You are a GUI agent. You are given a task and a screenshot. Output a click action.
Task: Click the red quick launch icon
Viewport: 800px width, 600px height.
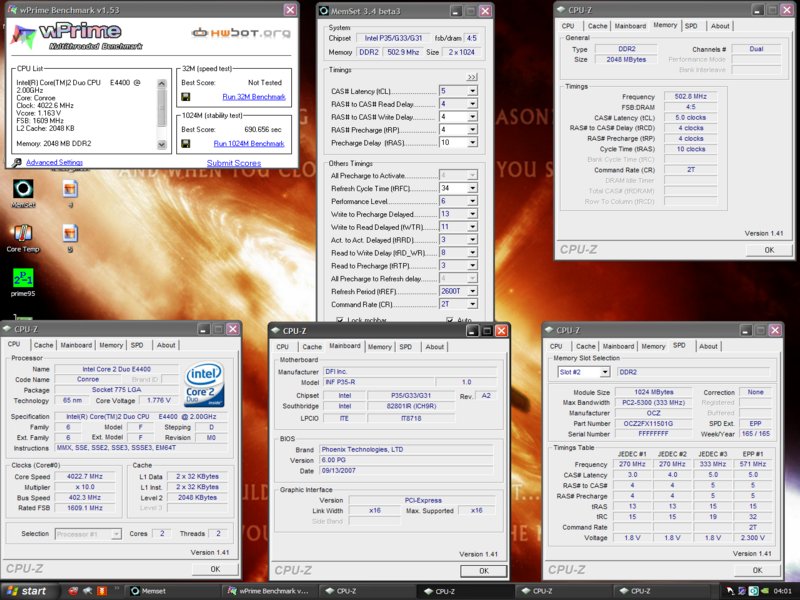coord(73,591)
